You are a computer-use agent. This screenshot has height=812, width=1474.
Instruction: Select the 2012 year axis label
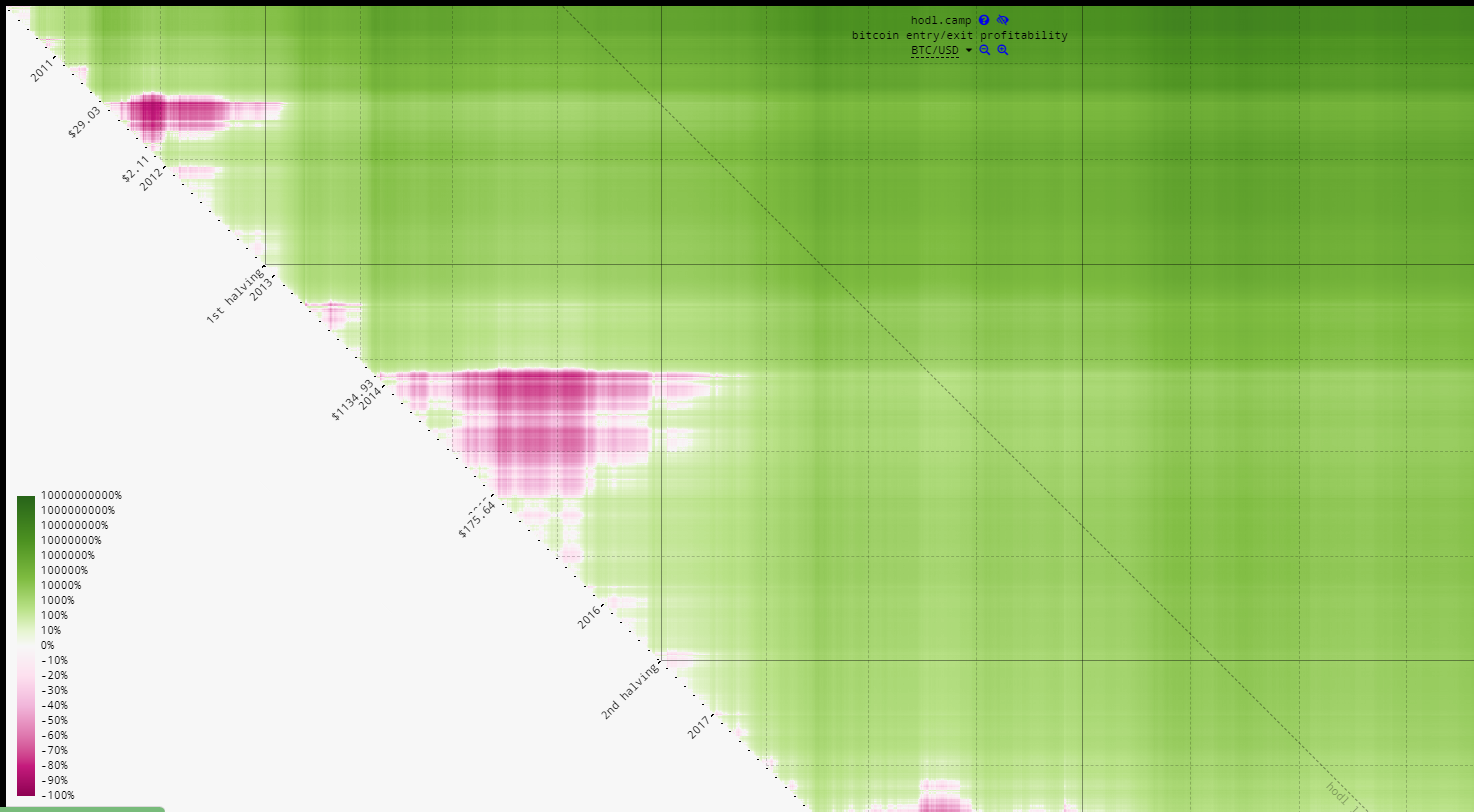152,180
